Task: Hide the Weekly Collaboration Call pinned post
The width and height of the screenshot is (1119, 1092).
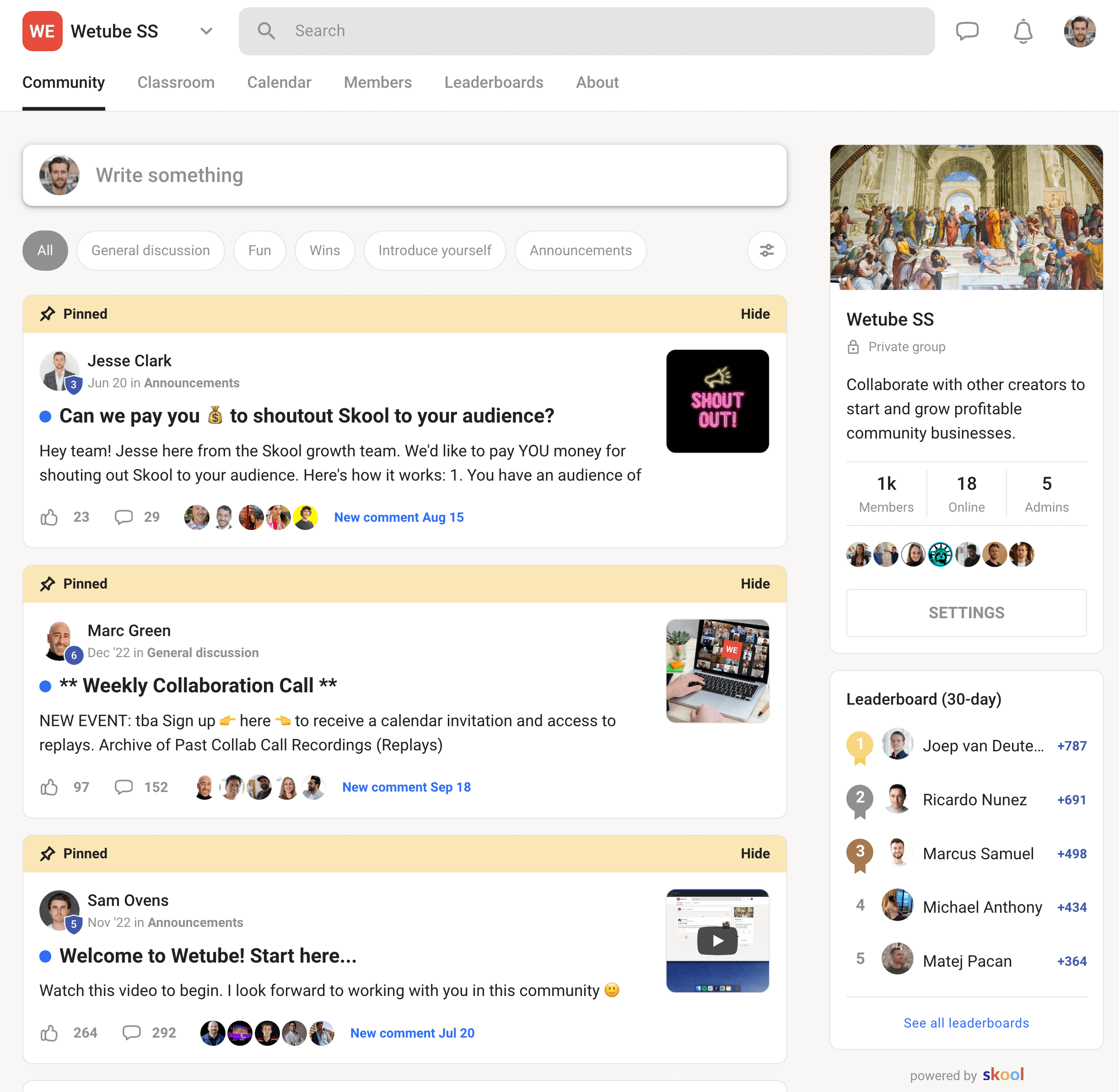Action: tap(754, 584)
